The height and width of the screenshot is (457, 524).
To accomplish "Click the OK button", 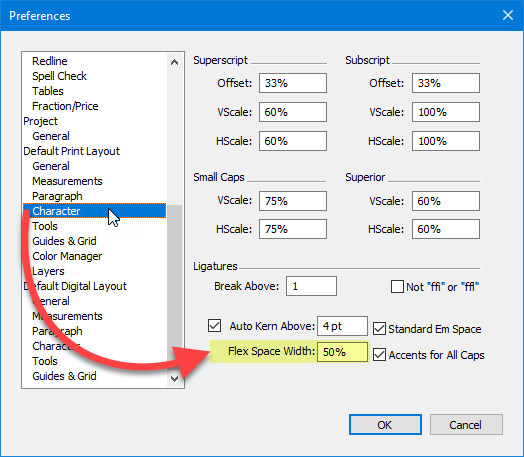I will [385, 425].
